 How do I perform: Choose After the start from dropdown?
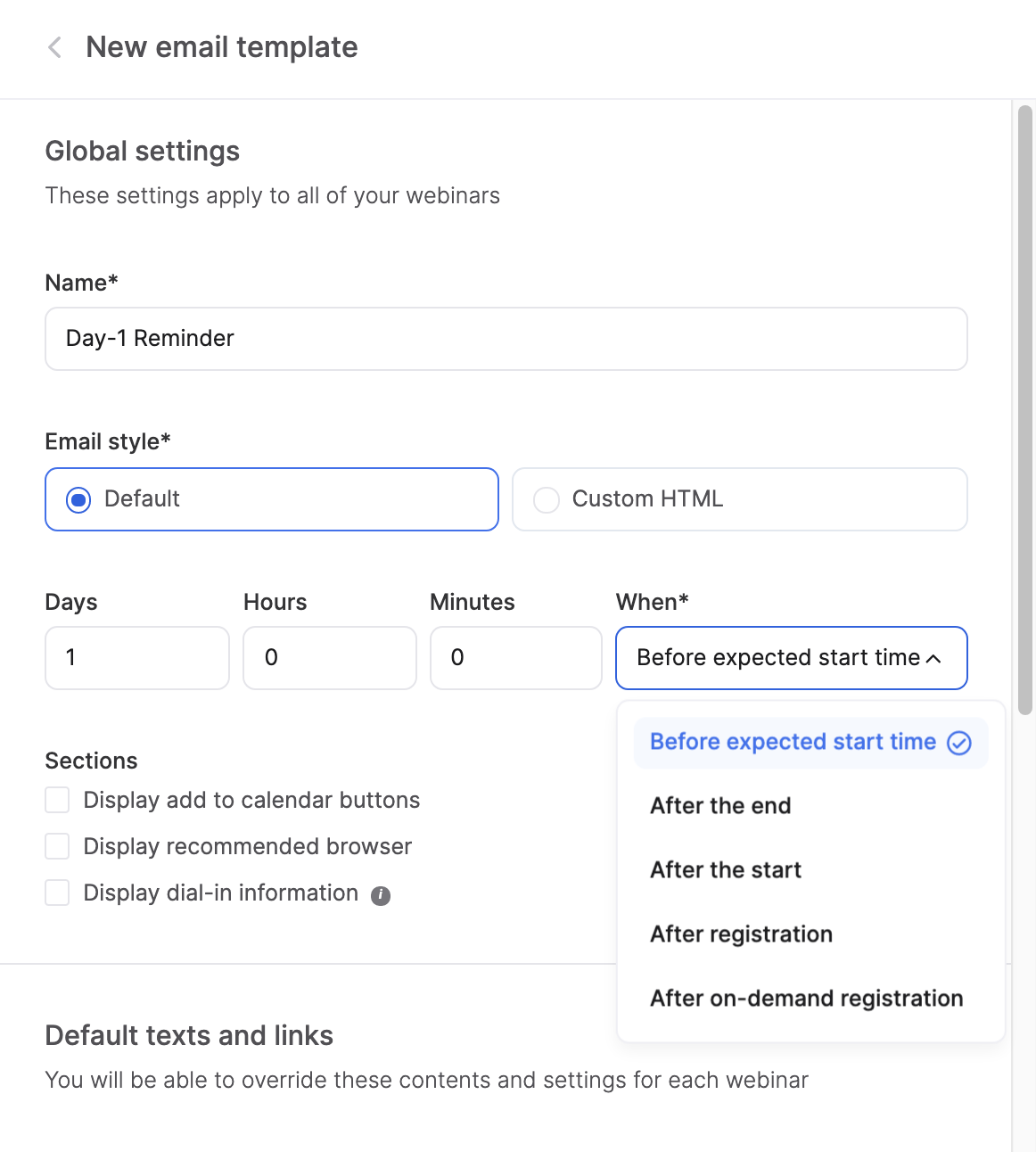tap(725, 869)
